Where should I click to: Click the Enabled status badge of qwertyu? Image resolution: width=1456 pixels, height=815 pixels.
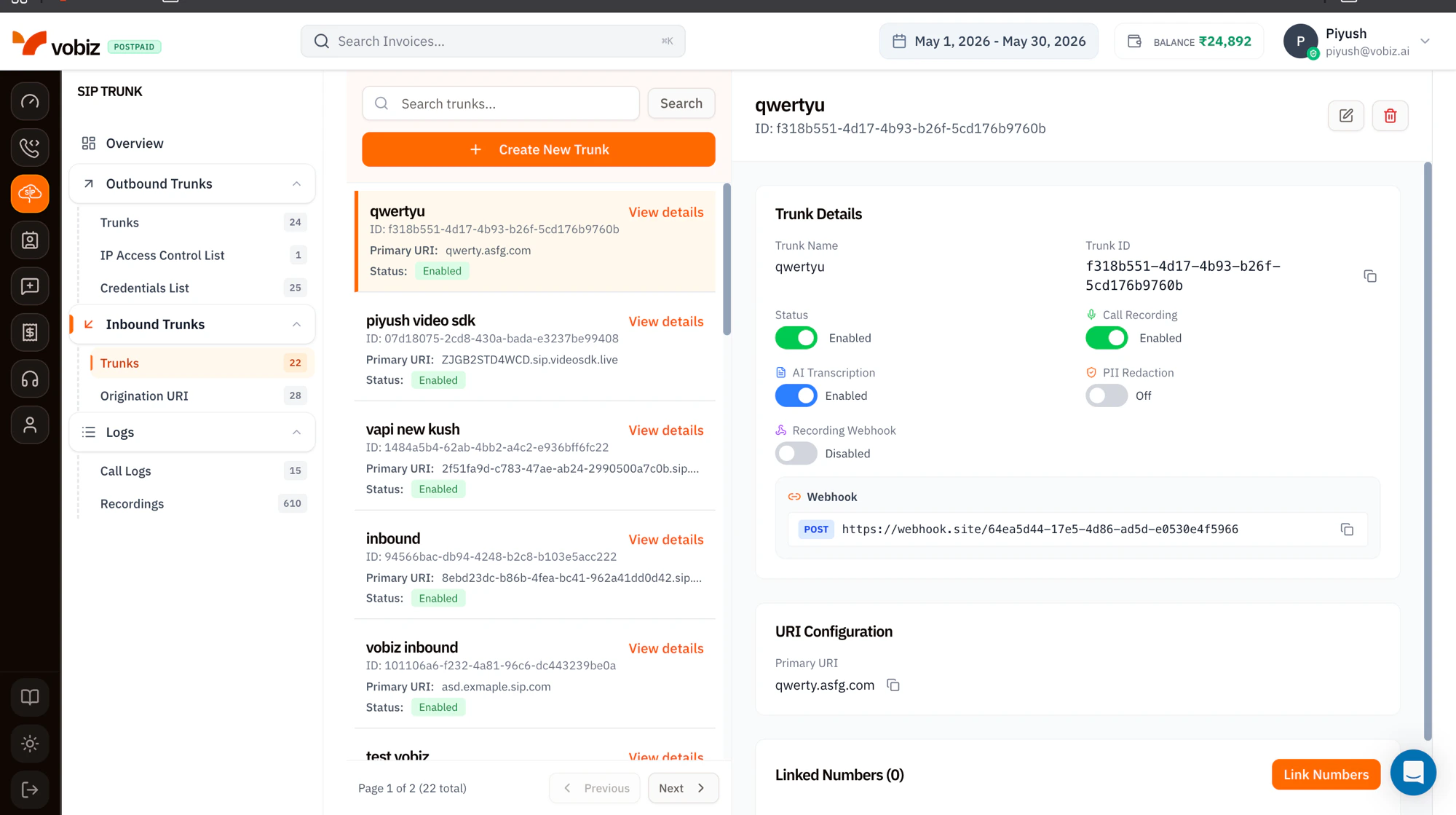pos(442,271)
